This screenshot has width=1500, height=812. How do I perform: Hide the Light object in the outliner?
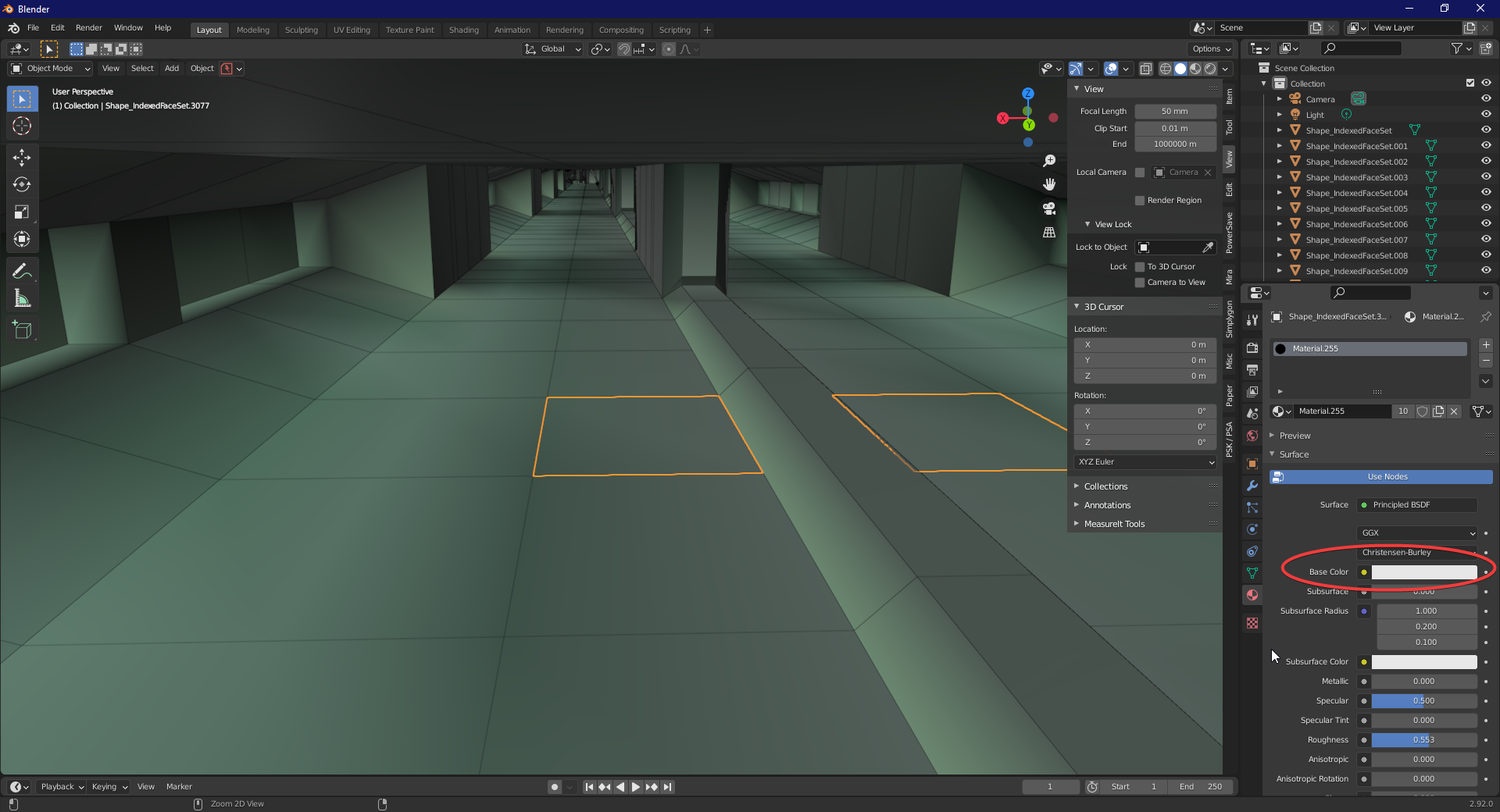1486,115
